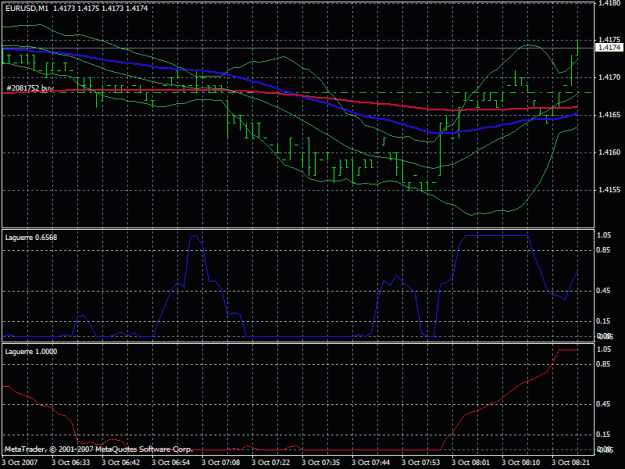Click the 3 Oct 07:44 time label
Viewport: 625px width, 469px height.
click(371, 463)
